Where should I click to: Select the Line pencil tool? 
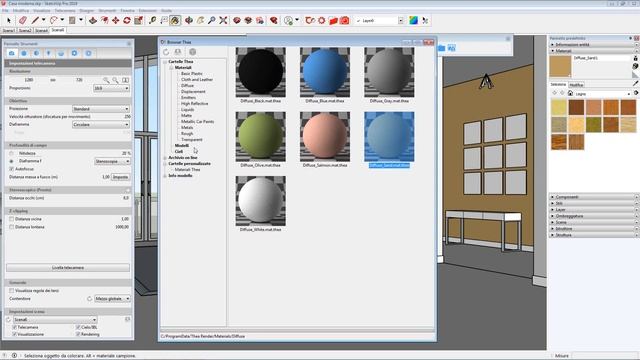(36, 20)
